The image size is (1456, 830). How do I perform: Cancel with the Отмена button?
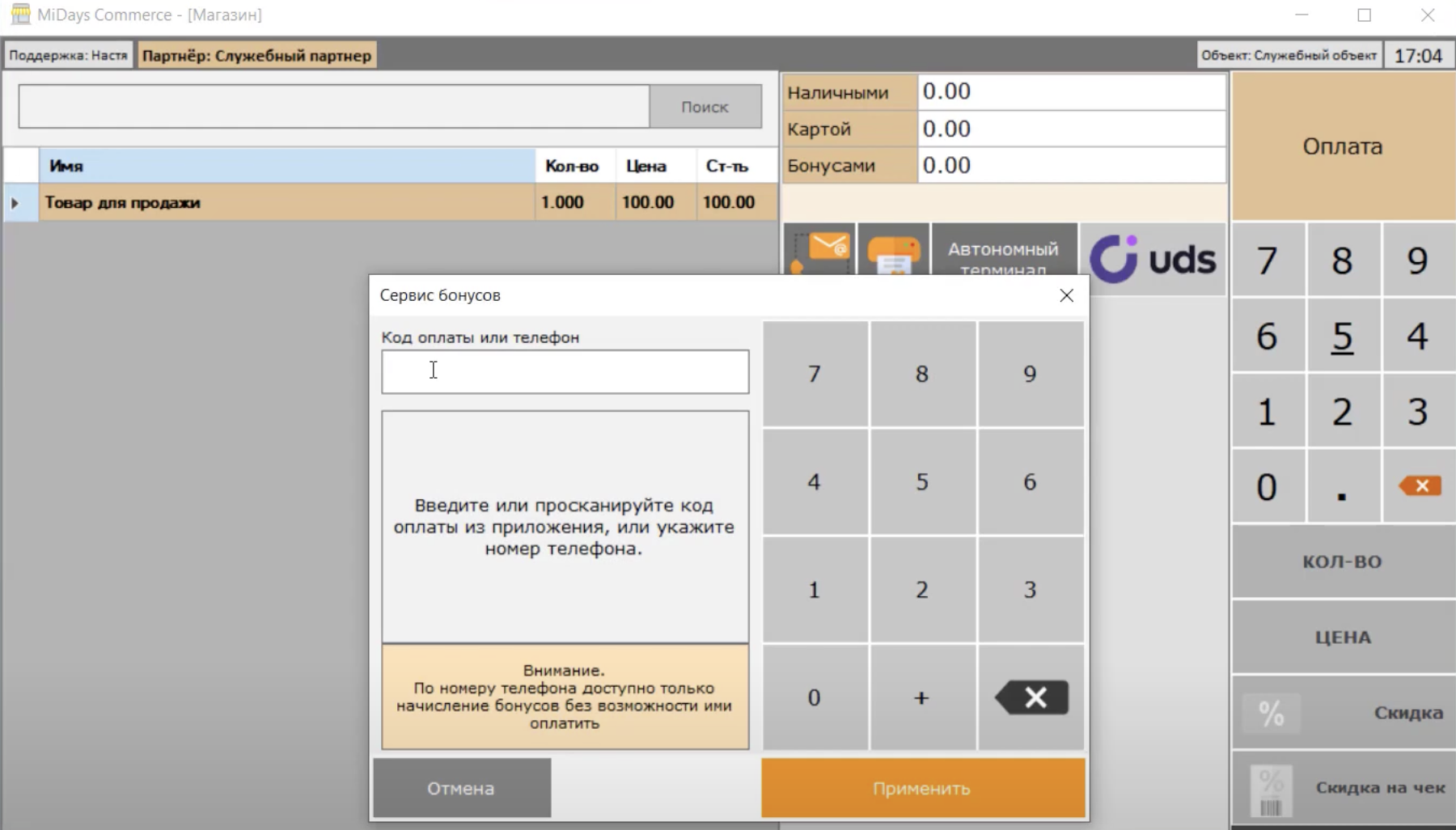tap(462, 788)
